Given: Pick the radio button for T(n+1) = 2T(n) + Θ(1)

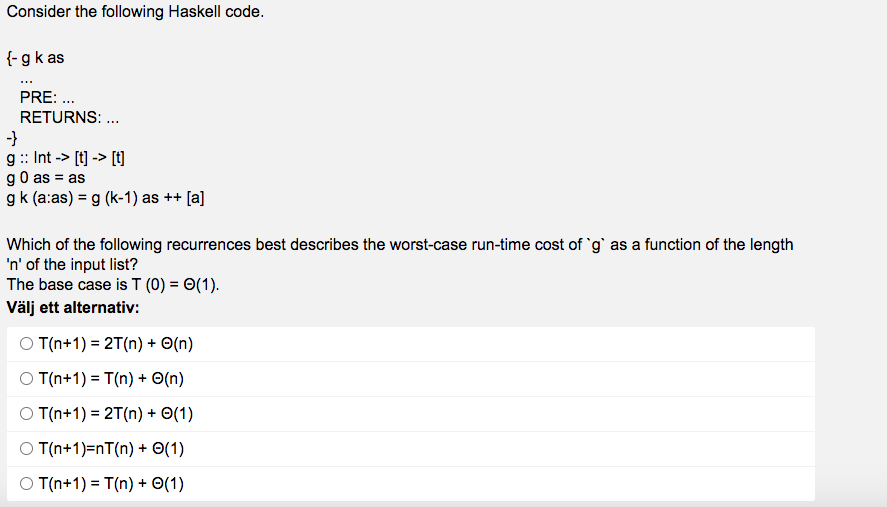Looking at the screenshot, I should (x=27, y=414).
